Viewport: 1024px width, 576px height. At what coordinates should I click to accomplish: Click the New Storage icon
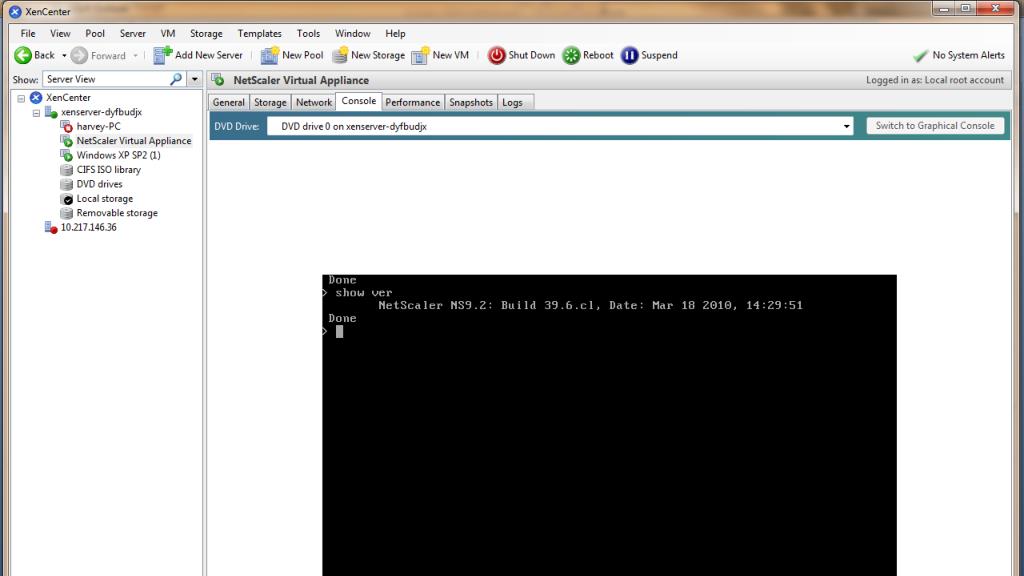click(x=340, y=56)
